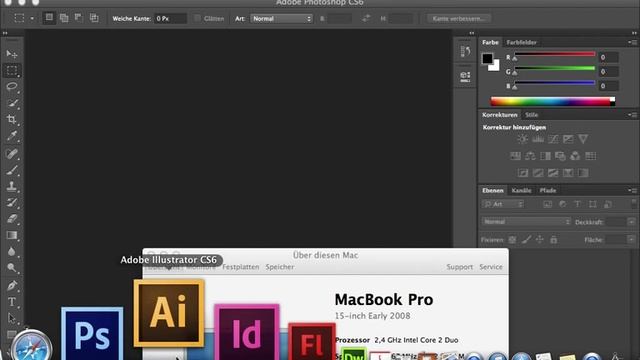The width and height of the screenshot is (640, 360).
Task: Select the Dodge tool
Action: [x=12, y=268]
